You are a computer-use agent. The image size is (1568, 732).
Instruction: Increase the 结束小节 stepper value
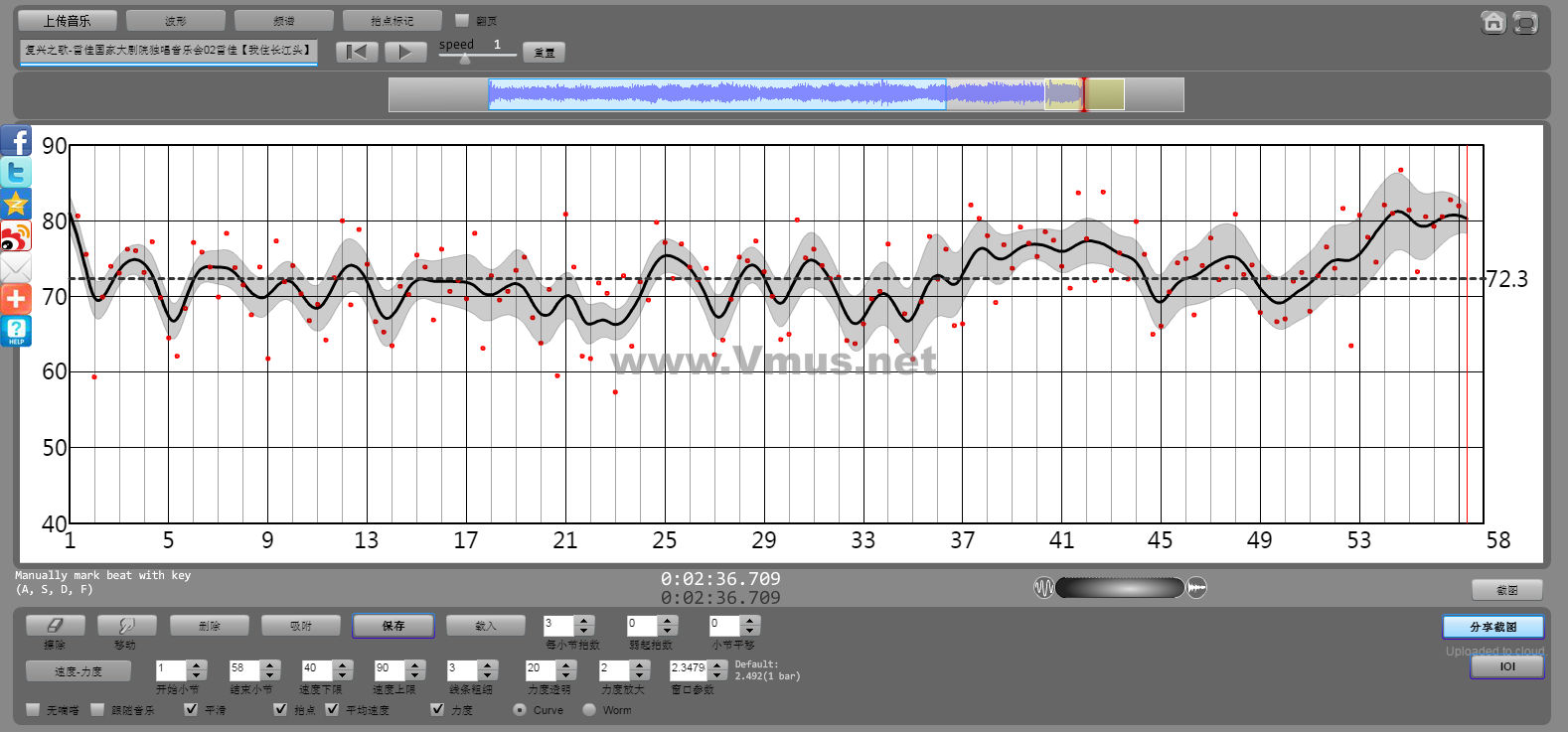click(x=270, y=665)
